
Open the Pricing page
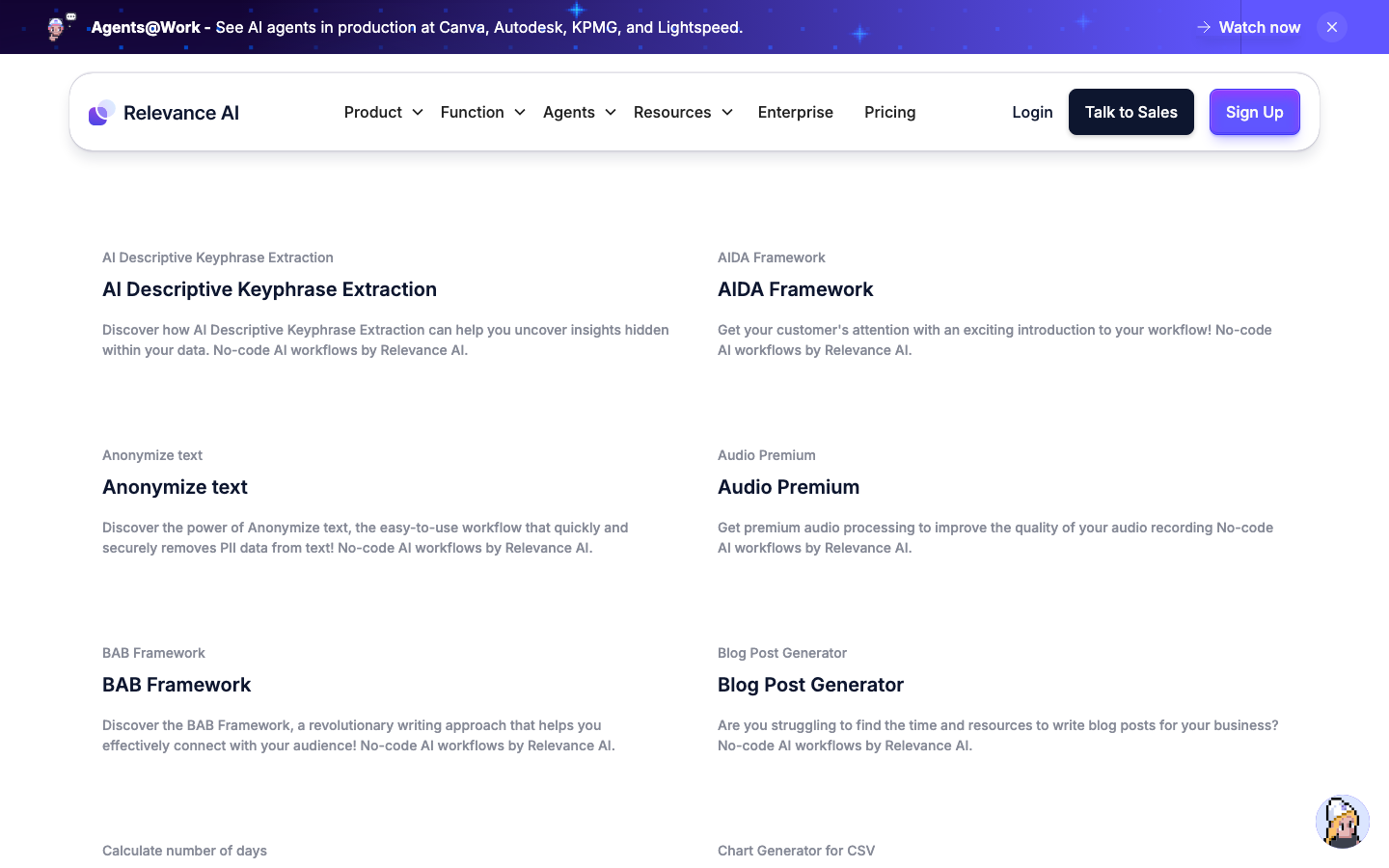click(x=889, y=112)
